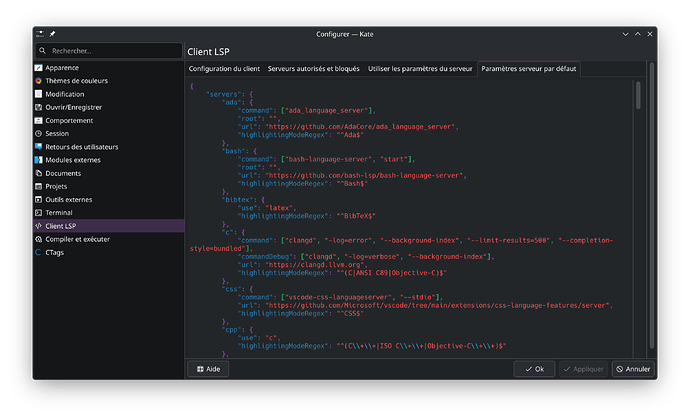Click the Compiler et exécuter icon

39,239
